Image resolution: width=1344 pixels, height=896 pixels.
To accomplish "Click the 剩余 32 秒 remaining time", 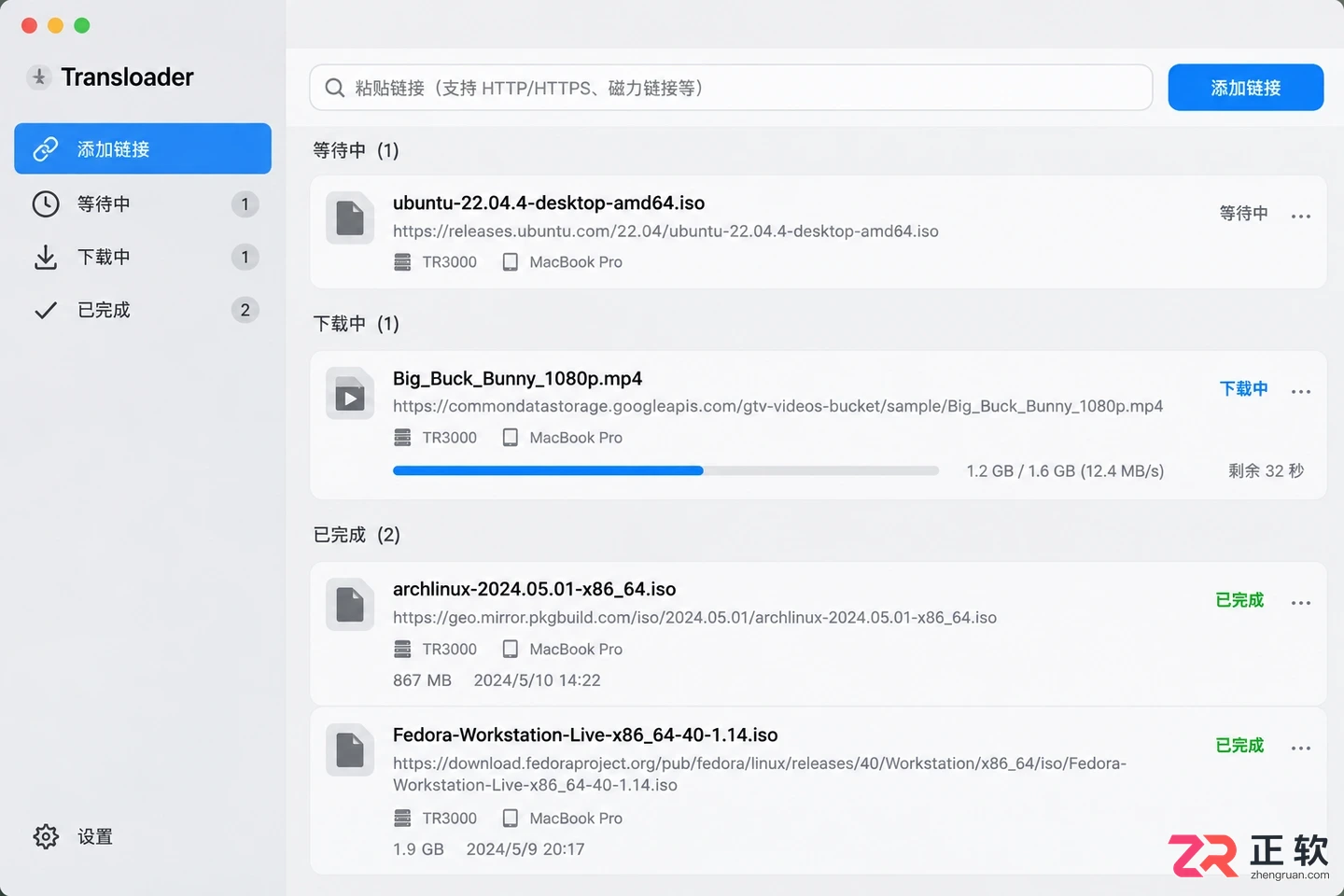I will pyautogui.click(x=1266, y=471).
